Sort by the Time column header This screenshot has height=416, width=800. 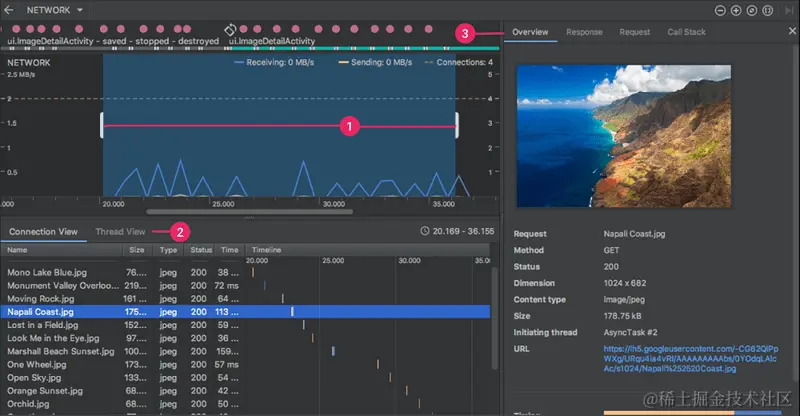[x=230, y=250]
